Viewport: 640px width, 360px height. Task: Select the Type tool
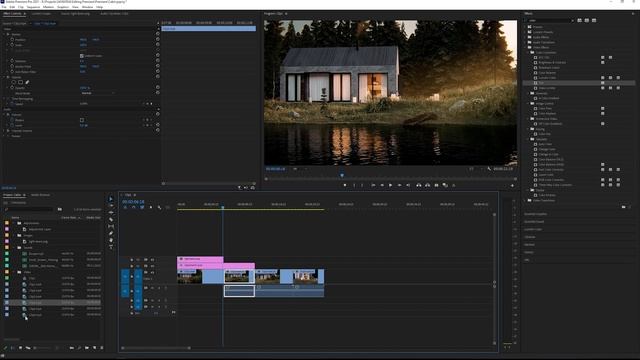[x=111, y=247]
